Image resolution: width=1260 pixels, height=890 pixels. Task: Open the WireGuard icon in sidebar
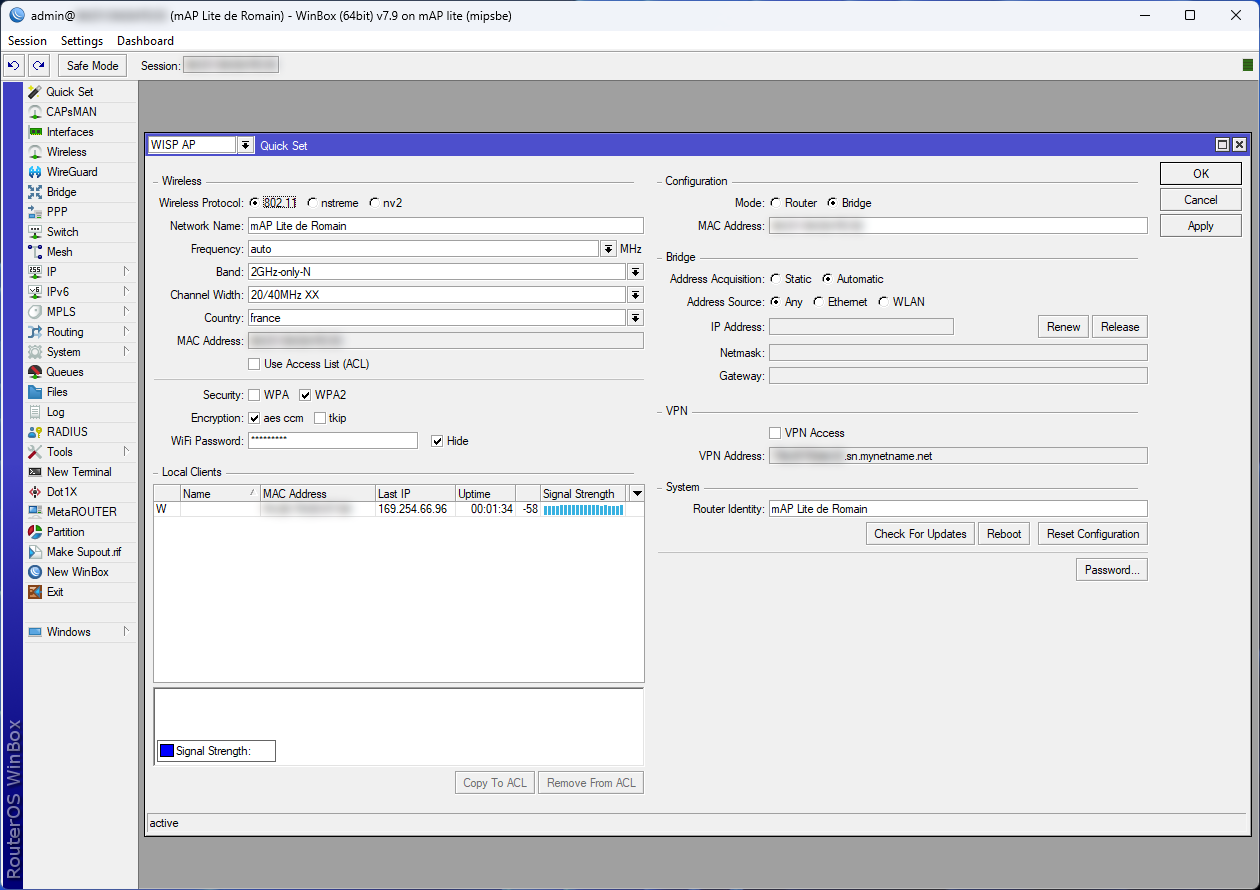click(36, 172)
